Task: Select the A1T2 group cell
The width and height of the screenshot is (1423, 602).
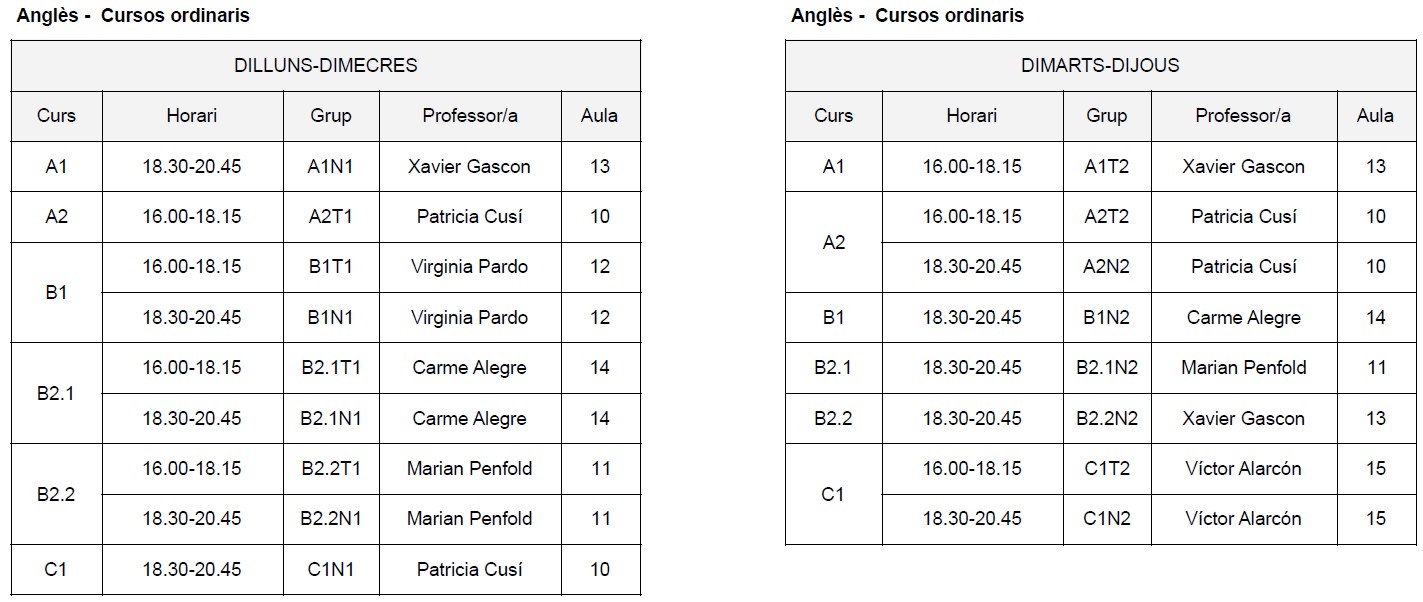Action: (1106, 167)
